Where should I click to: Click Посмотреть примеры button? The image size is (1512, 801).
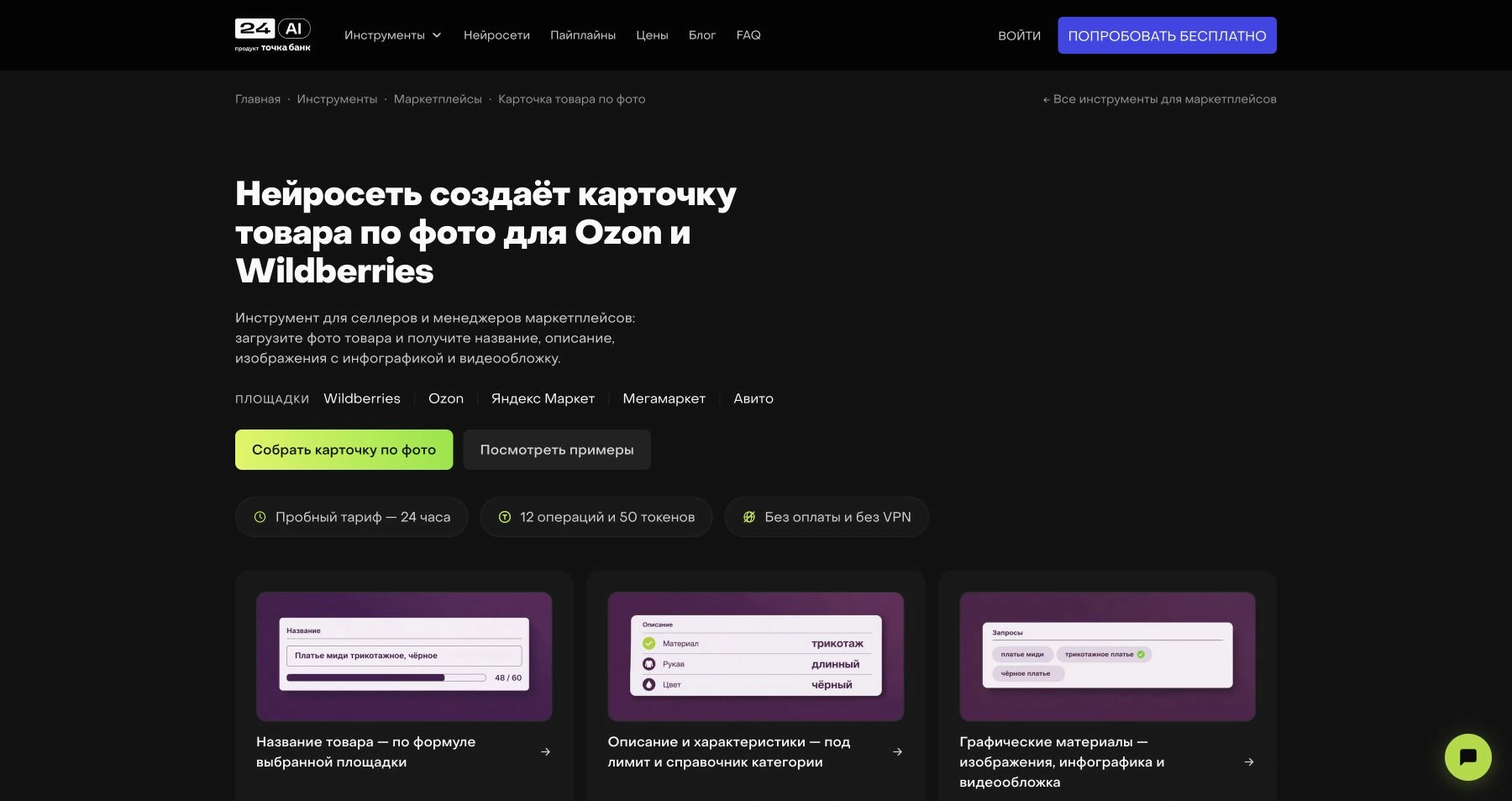click(x=557, y=450)
